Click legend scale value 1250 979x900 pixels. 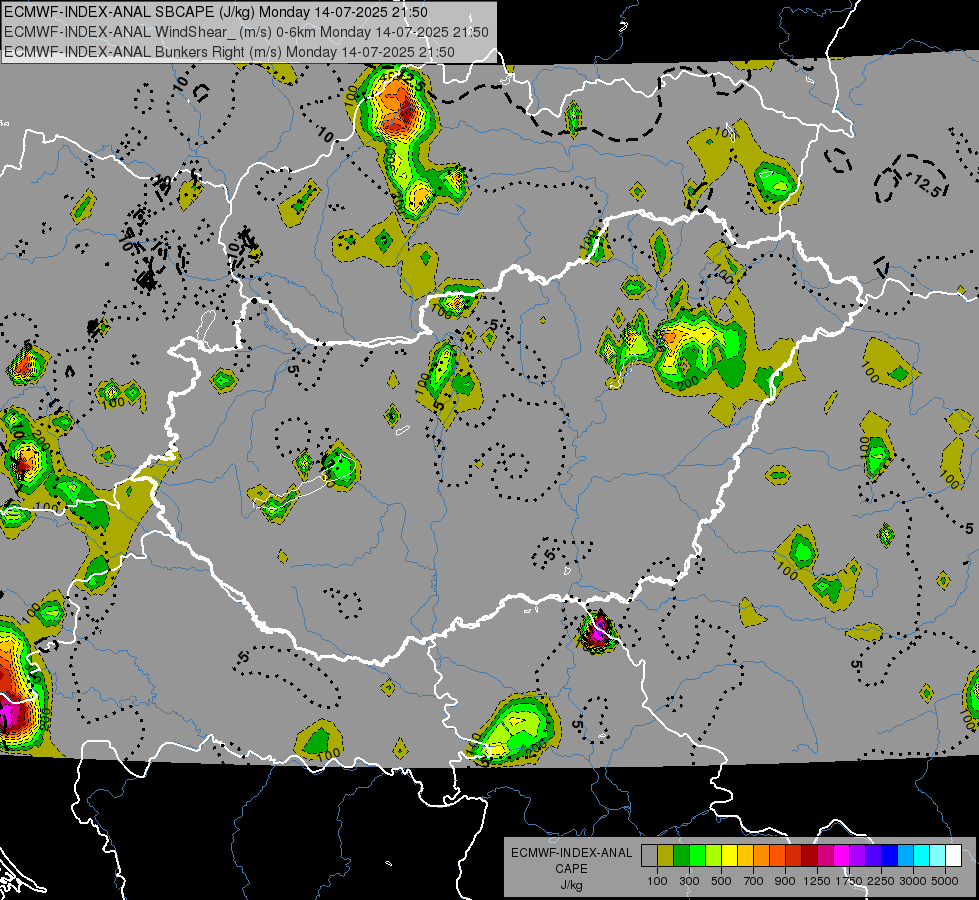(x=817, y=881)
